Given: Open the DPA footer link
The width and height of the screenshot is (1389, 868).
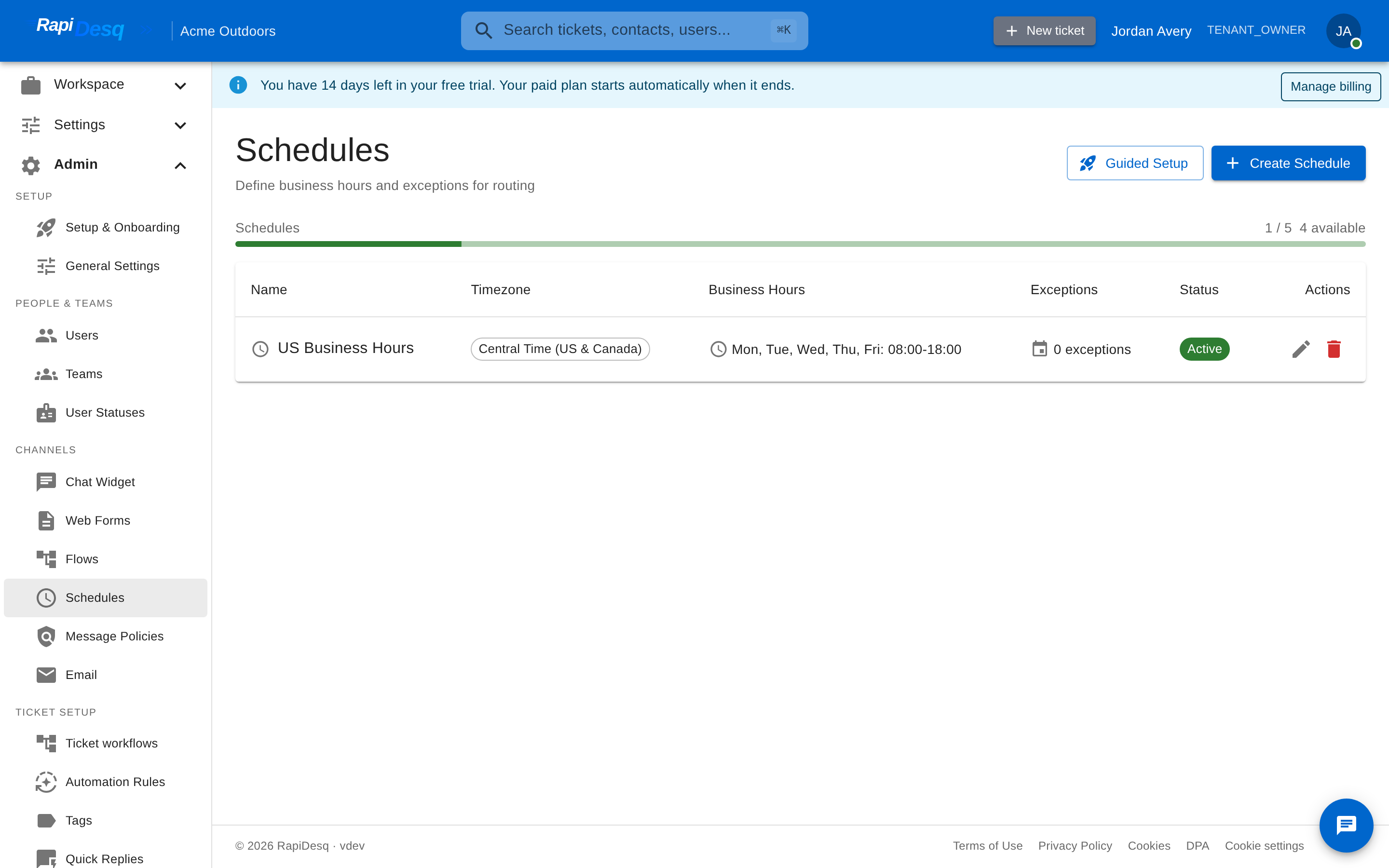Looking at the screenshot, I should coord(1198,846).
